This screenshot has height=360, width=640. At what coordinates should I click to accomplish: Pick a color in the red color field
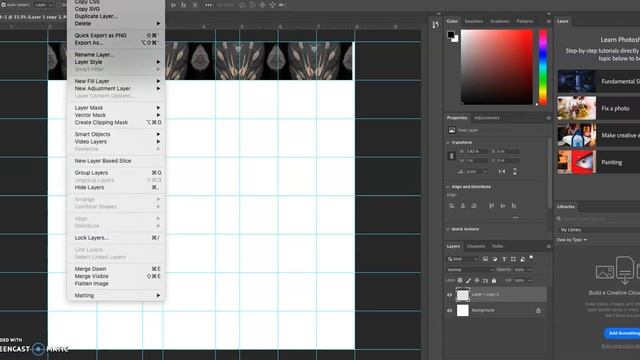tap(497, 67)
